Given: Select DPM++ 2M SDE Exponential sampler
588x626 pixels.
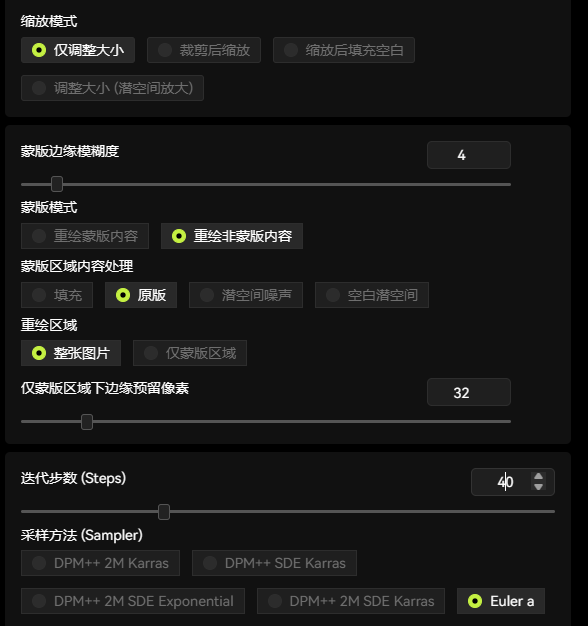Looking at the screenshot, I should click(x=133, y=601).
